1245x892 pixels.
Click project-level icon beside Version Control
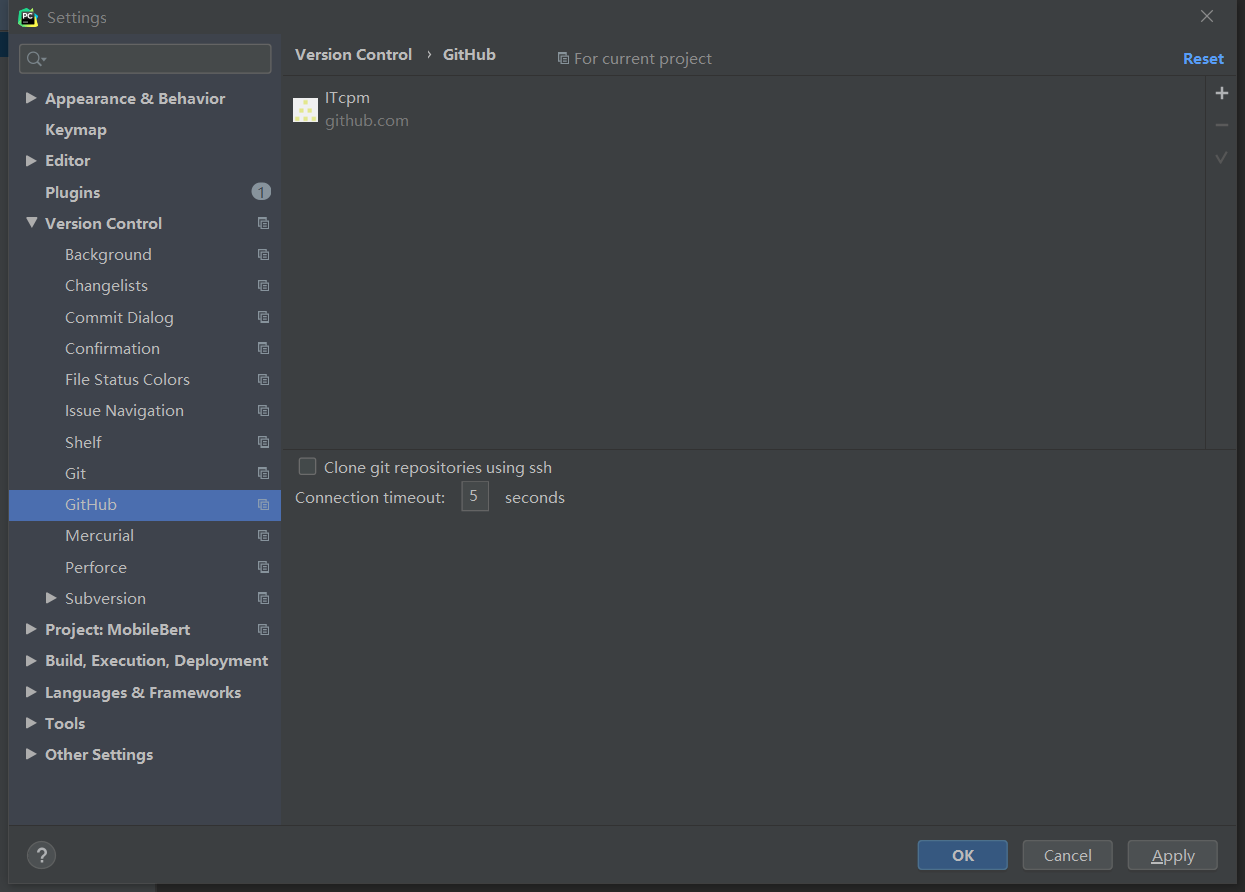pos(263,223)
